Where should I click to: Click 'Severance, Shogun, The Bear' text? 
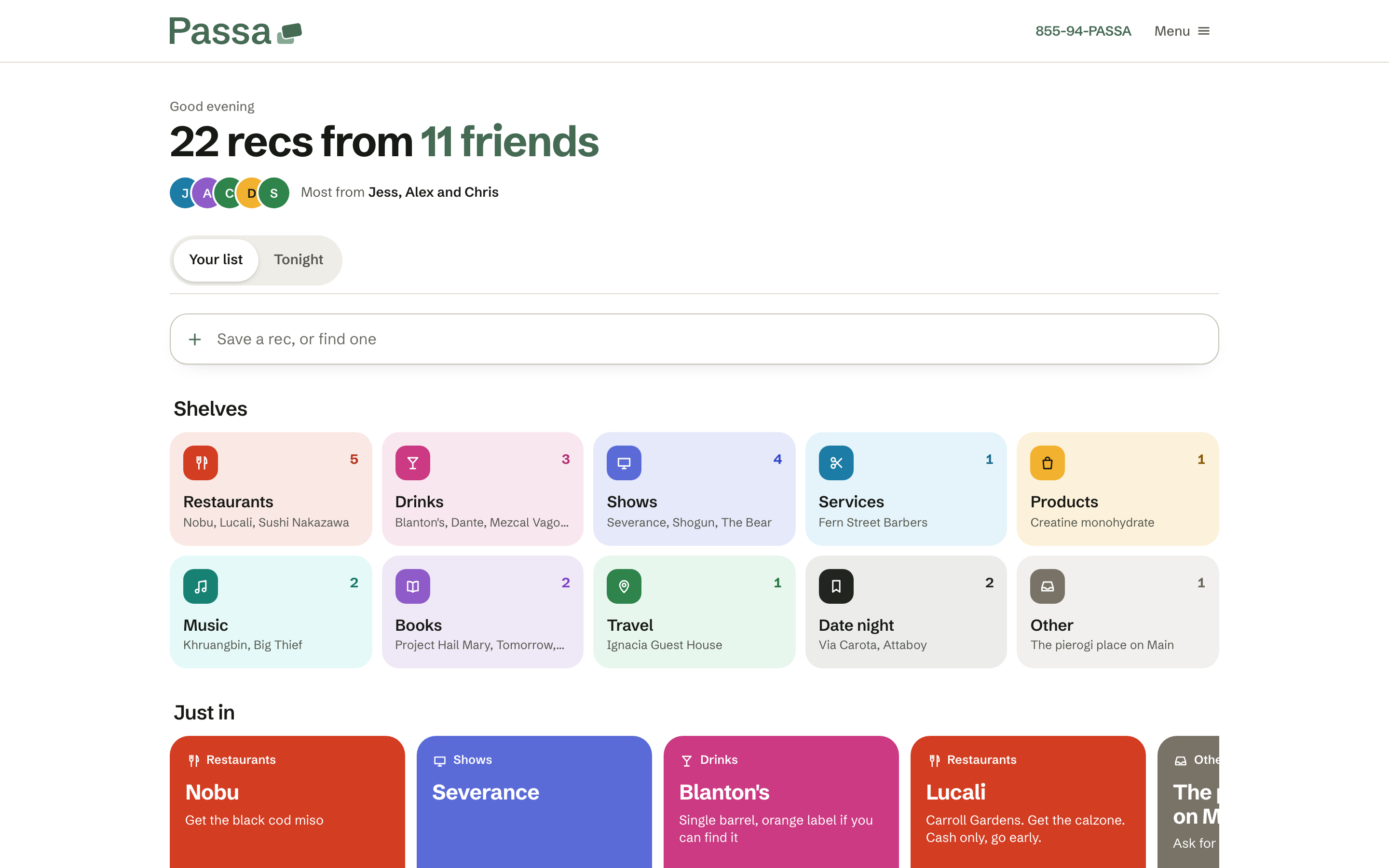click(x=689, y=522)
